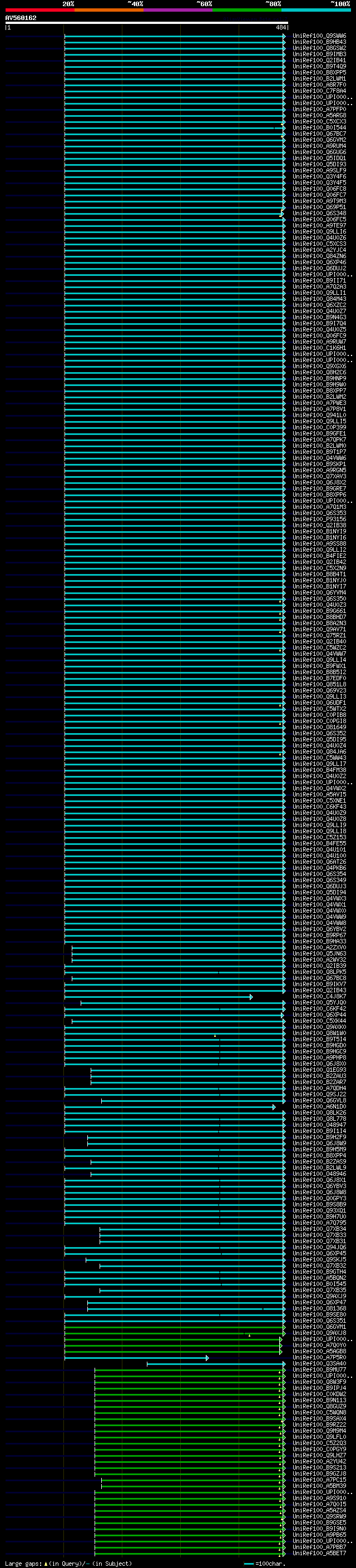Open hit UniRef100_Q2IB41
Screen dimensions: 356x1568
(319, 60)
